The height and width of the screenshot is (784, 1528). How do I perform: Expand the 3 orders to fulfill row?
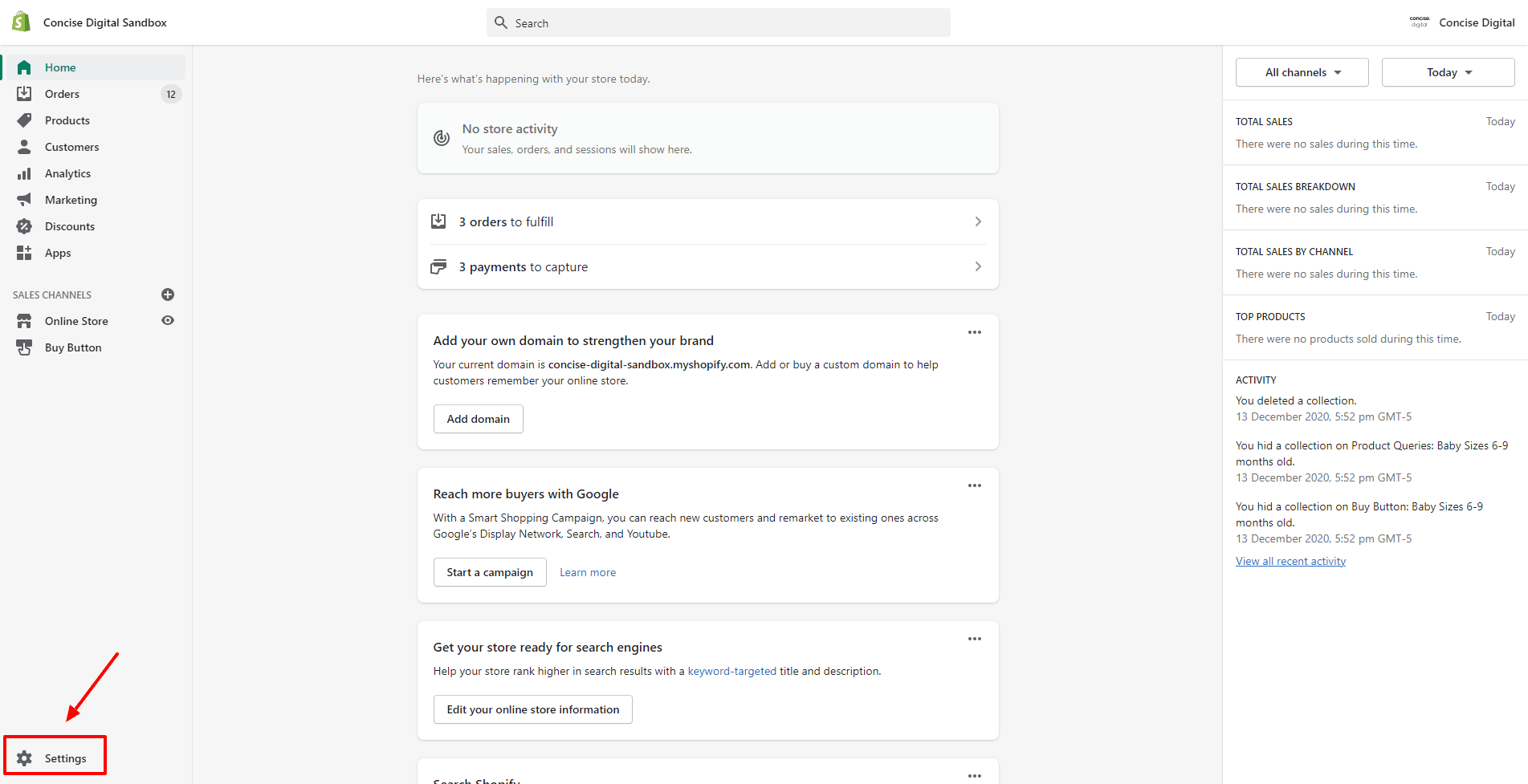pos(978,221)
